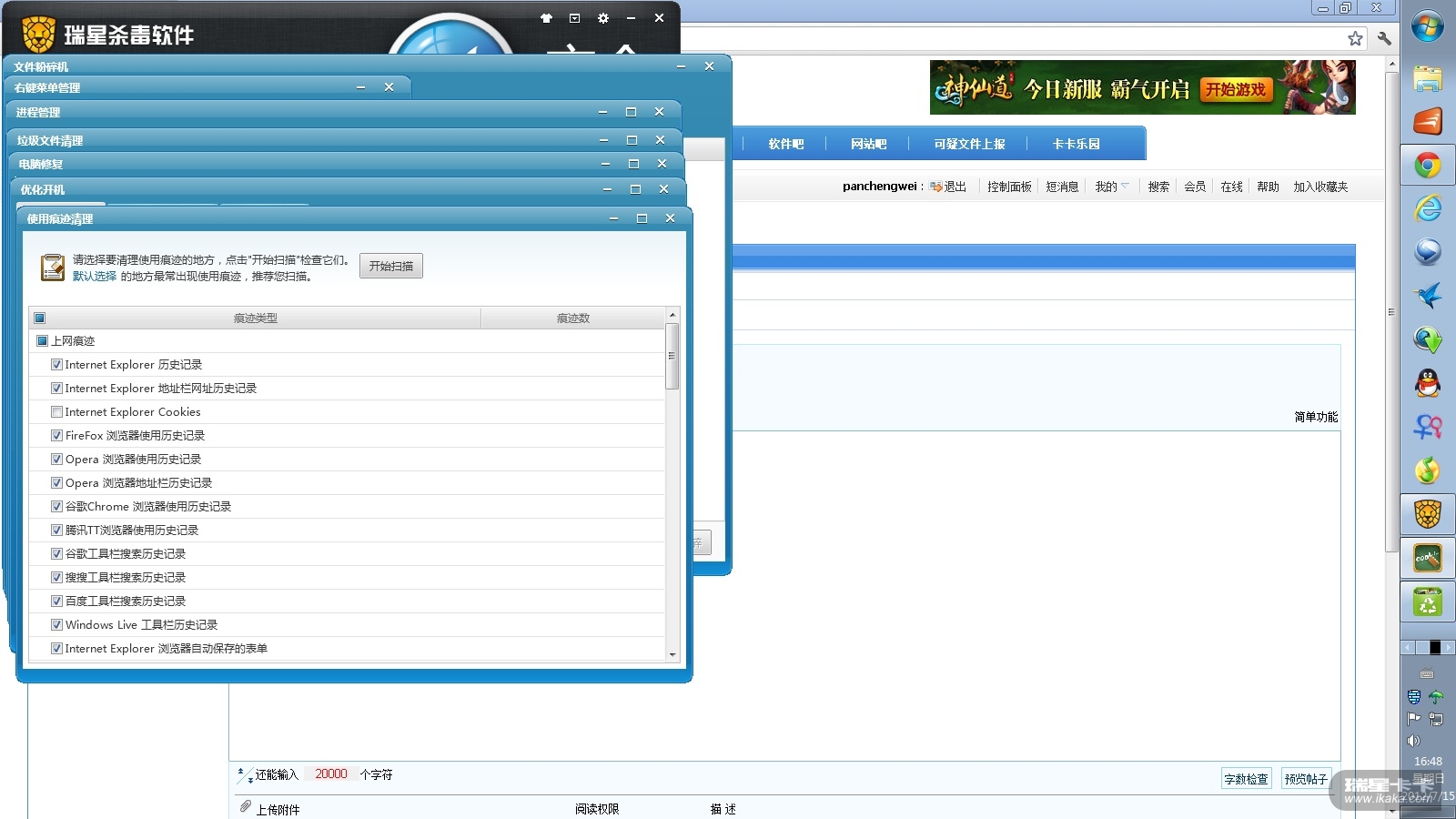Open the blue-pink gender symbols app icon
This screenshot has height=819, width=1456.
(x=1428, y=426)
